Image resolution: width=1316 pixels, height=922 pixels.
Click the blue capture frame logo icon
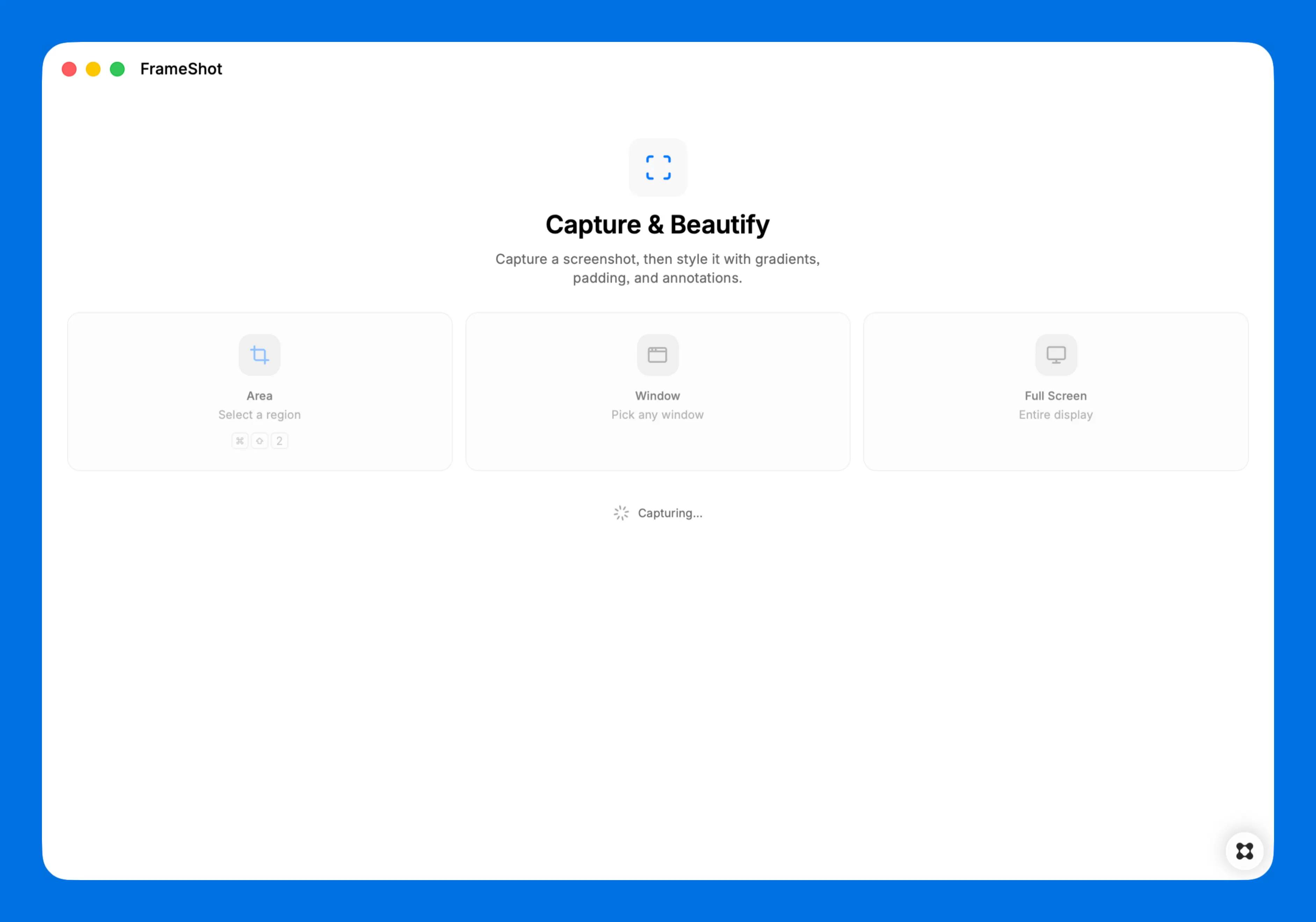coord(658,167)
